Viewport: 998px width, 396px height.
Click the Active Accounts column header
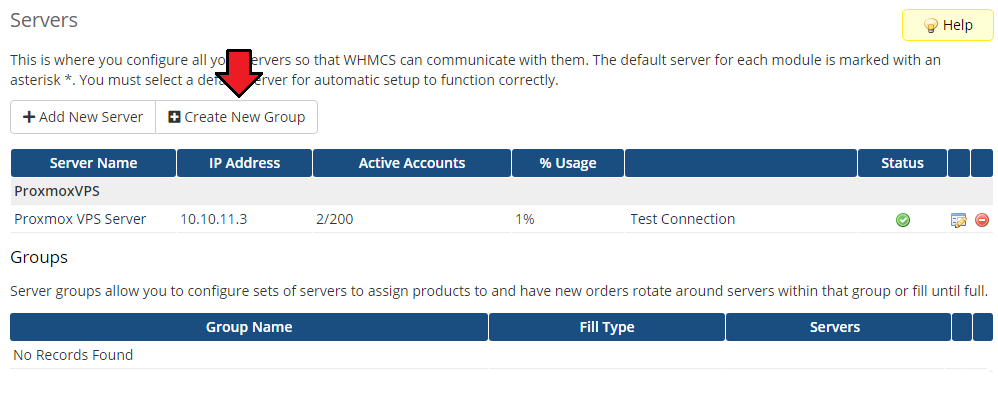click(412, 163)
